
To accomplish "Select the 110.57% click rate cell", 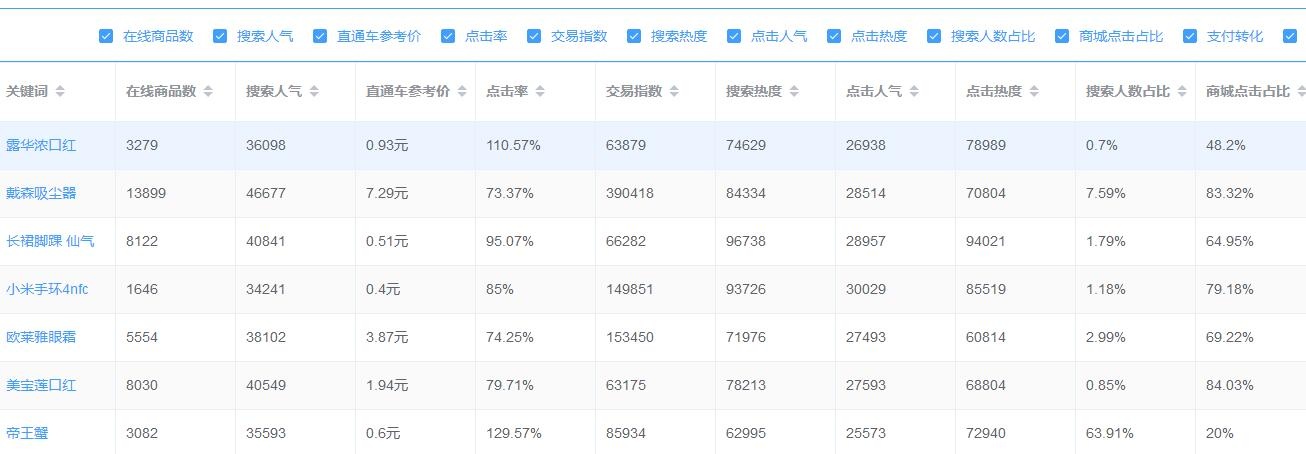I will pyautogui.click(x=513, y=145).
